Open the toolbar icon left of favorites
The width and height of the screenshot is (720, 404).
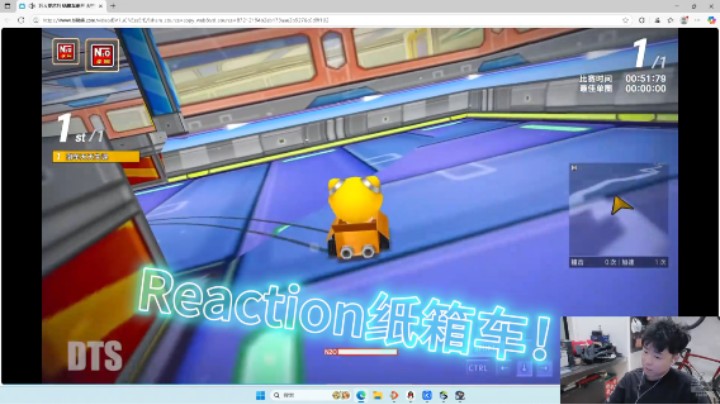tap(657, 20)
